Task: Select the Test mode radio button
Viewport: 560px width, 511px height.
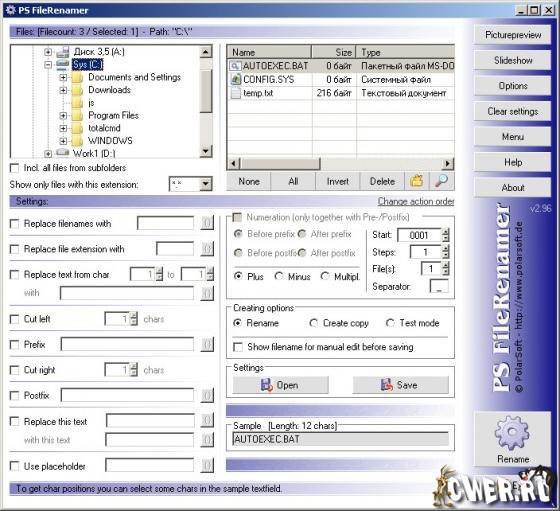Action: coord(390,323)
